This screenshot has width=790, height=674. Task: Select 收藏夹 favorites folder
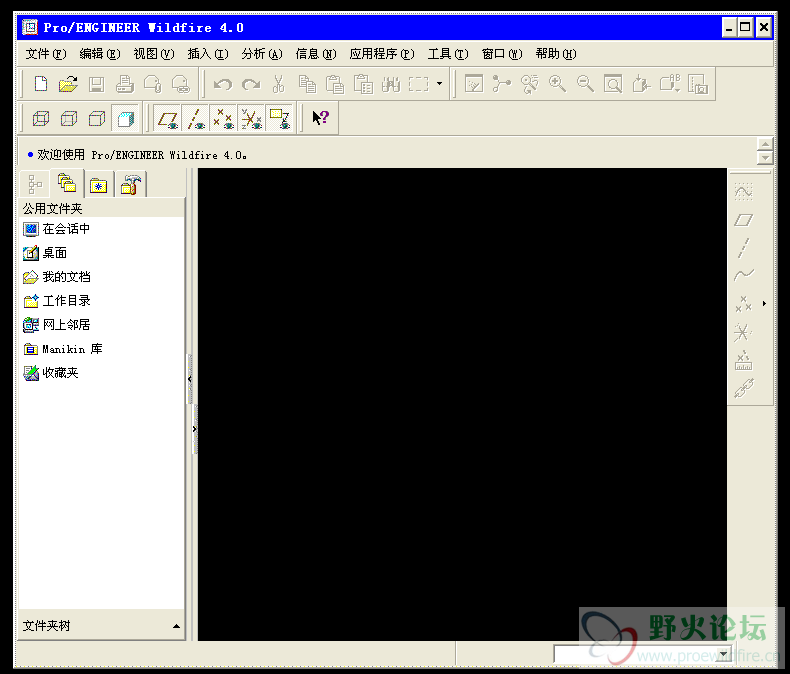click(x=51, y=373)
